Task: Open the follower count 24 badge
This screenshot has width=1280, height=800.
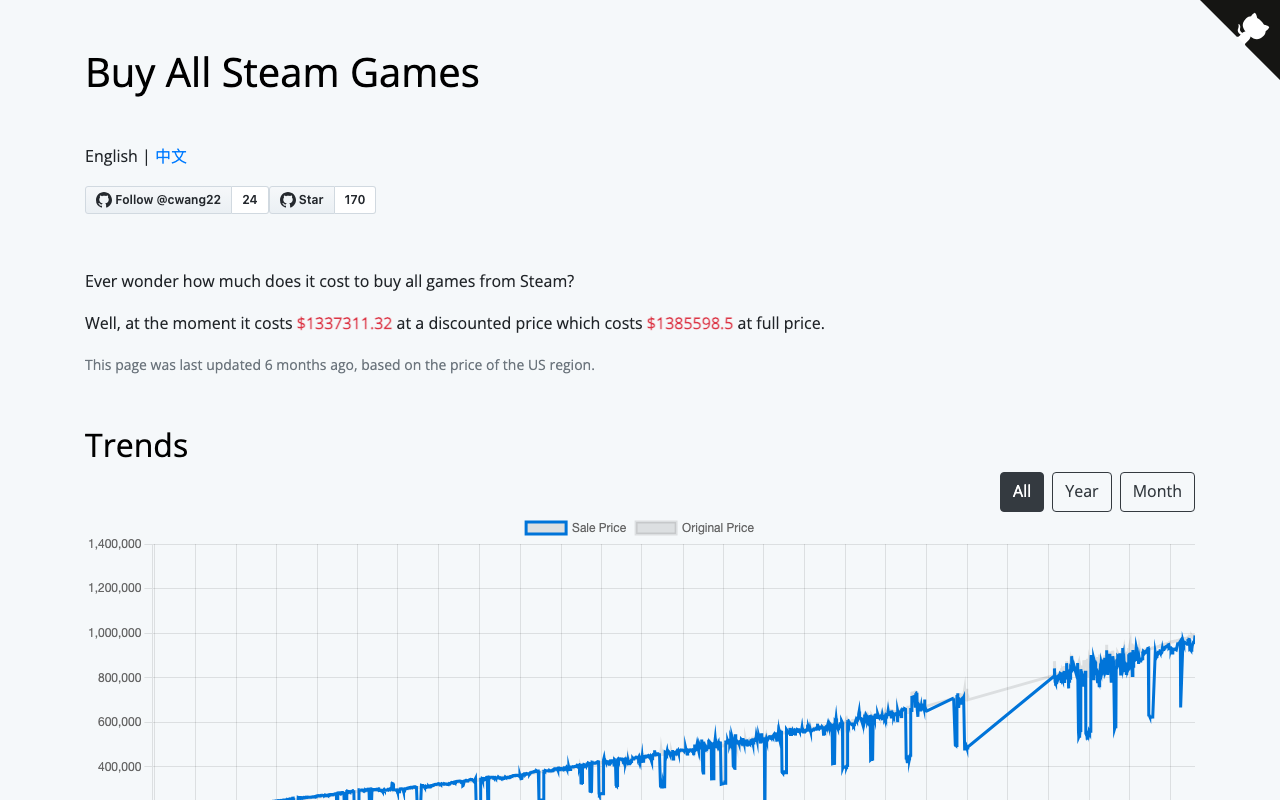Action: point(250,200)
